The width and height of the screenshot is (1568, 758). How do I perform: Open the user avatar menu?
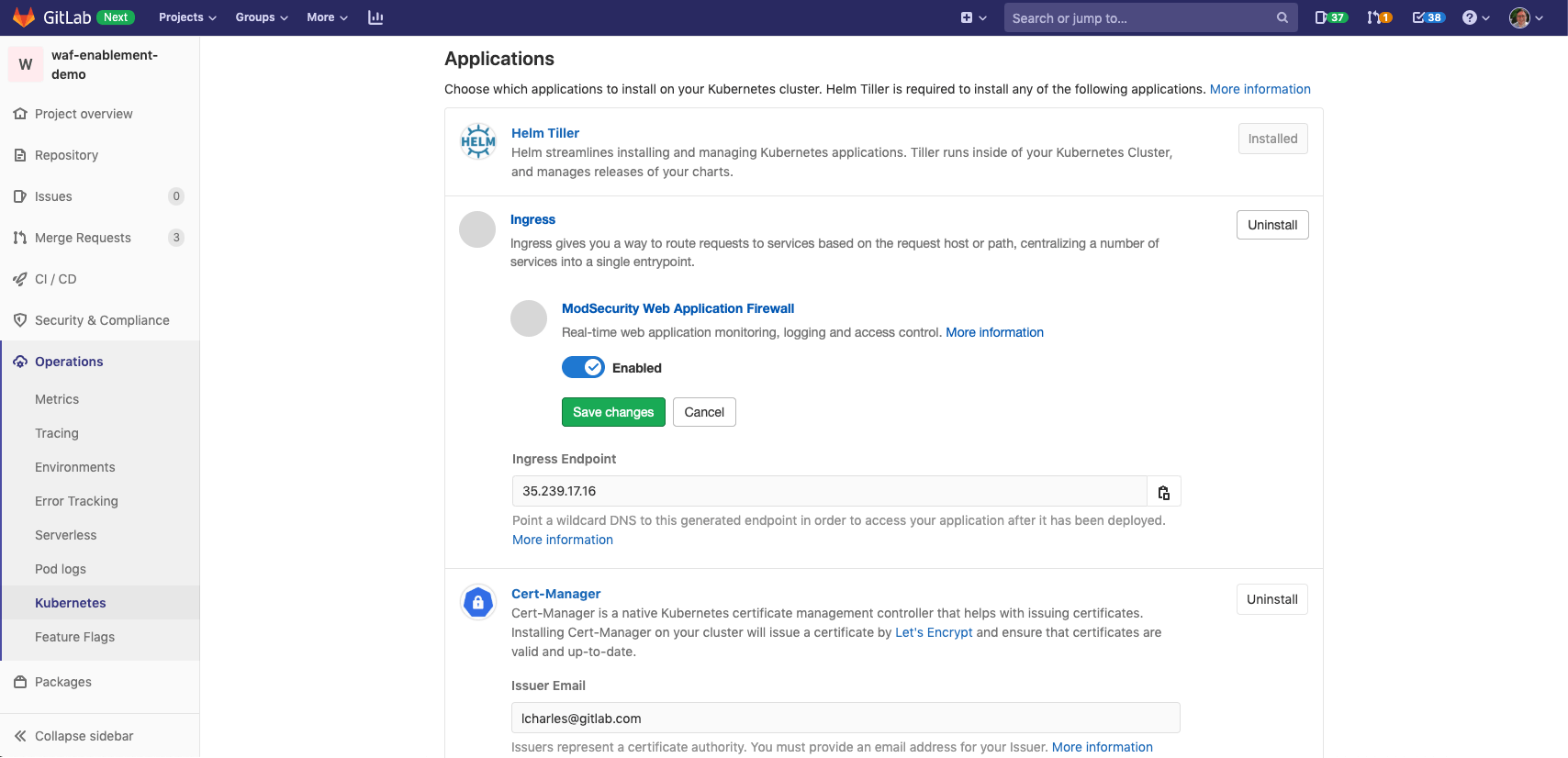click(1526, 17)
